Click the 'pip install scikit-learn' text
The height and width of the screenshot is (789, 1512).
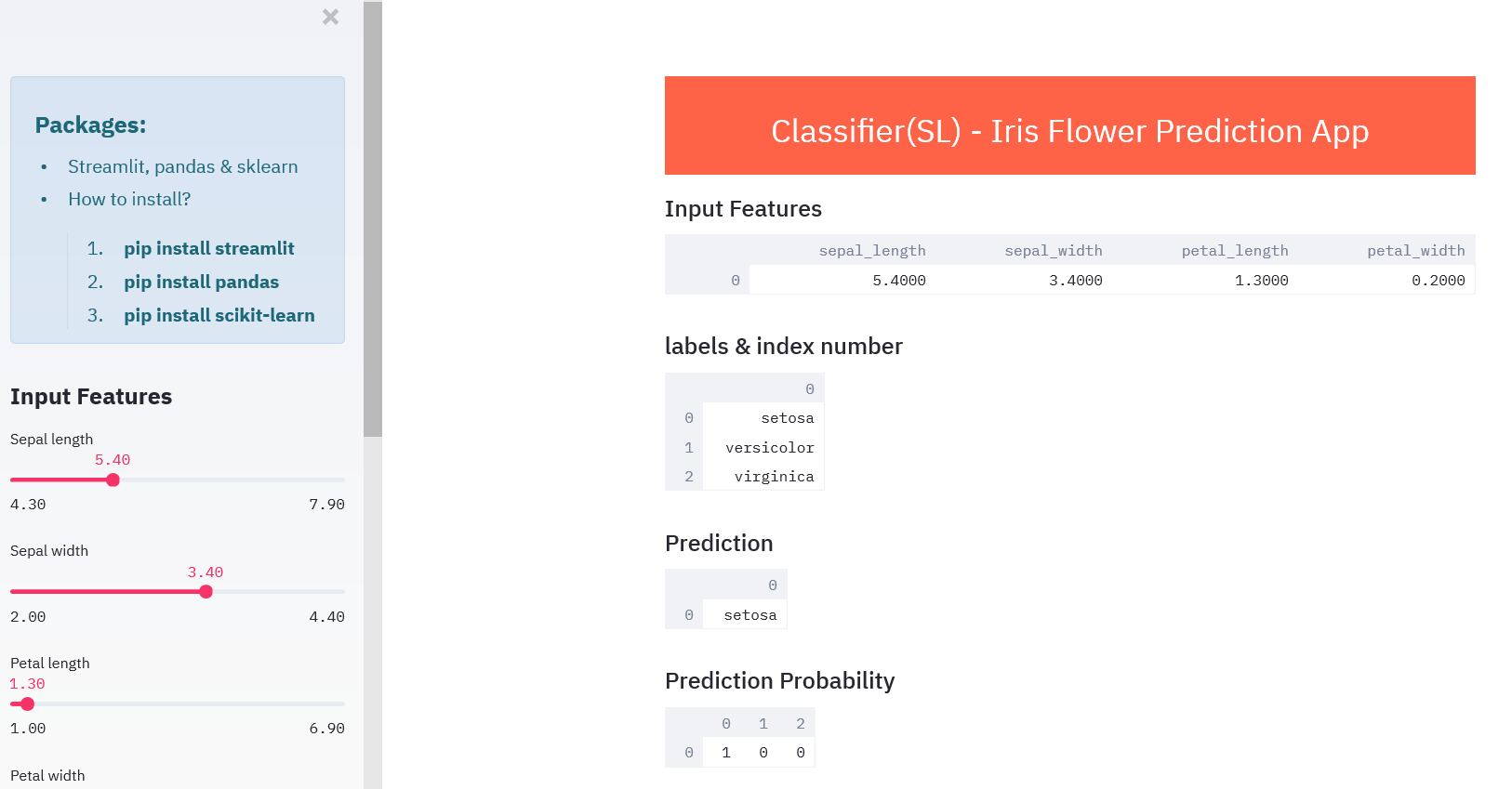(219, 315)
